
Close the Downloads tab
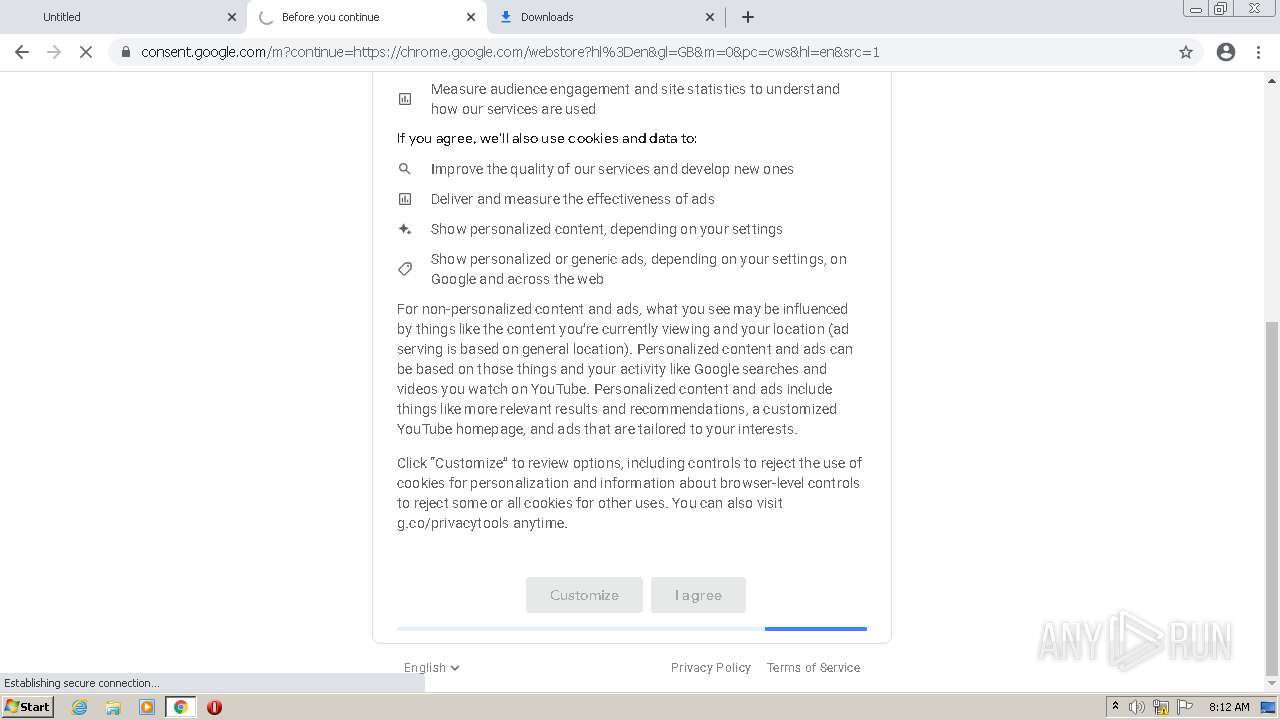[x=710, y=17]
